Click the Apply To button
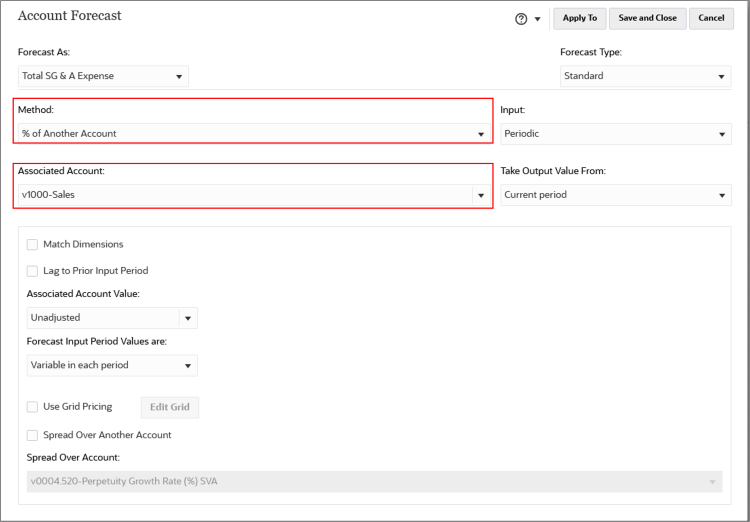The image size is (750, 522). tap(579, 18)
